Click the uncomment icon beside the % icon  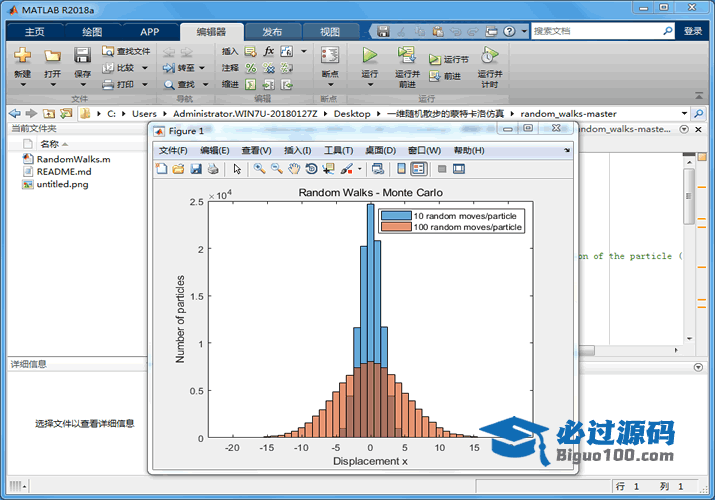coord(269,68)
